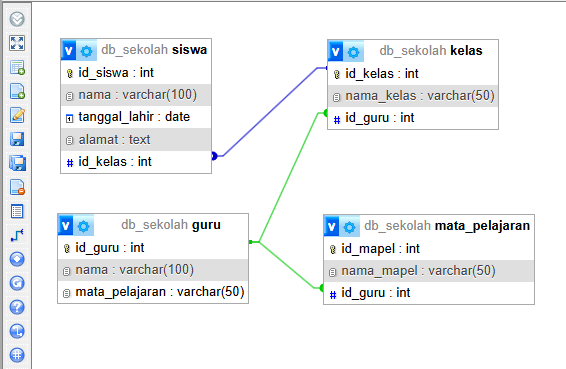The width and height of the screenshot is (566, 369).
Task: View designer in fullscreen mode
Action: coord(17,43)
